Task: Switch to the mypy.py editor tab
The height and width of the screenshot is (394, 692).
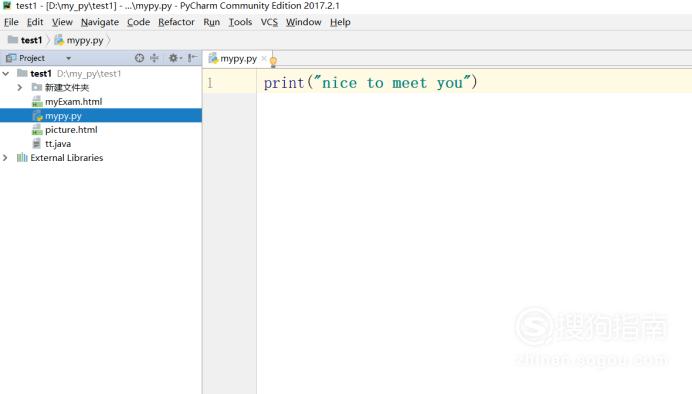Action: point(238,59)
